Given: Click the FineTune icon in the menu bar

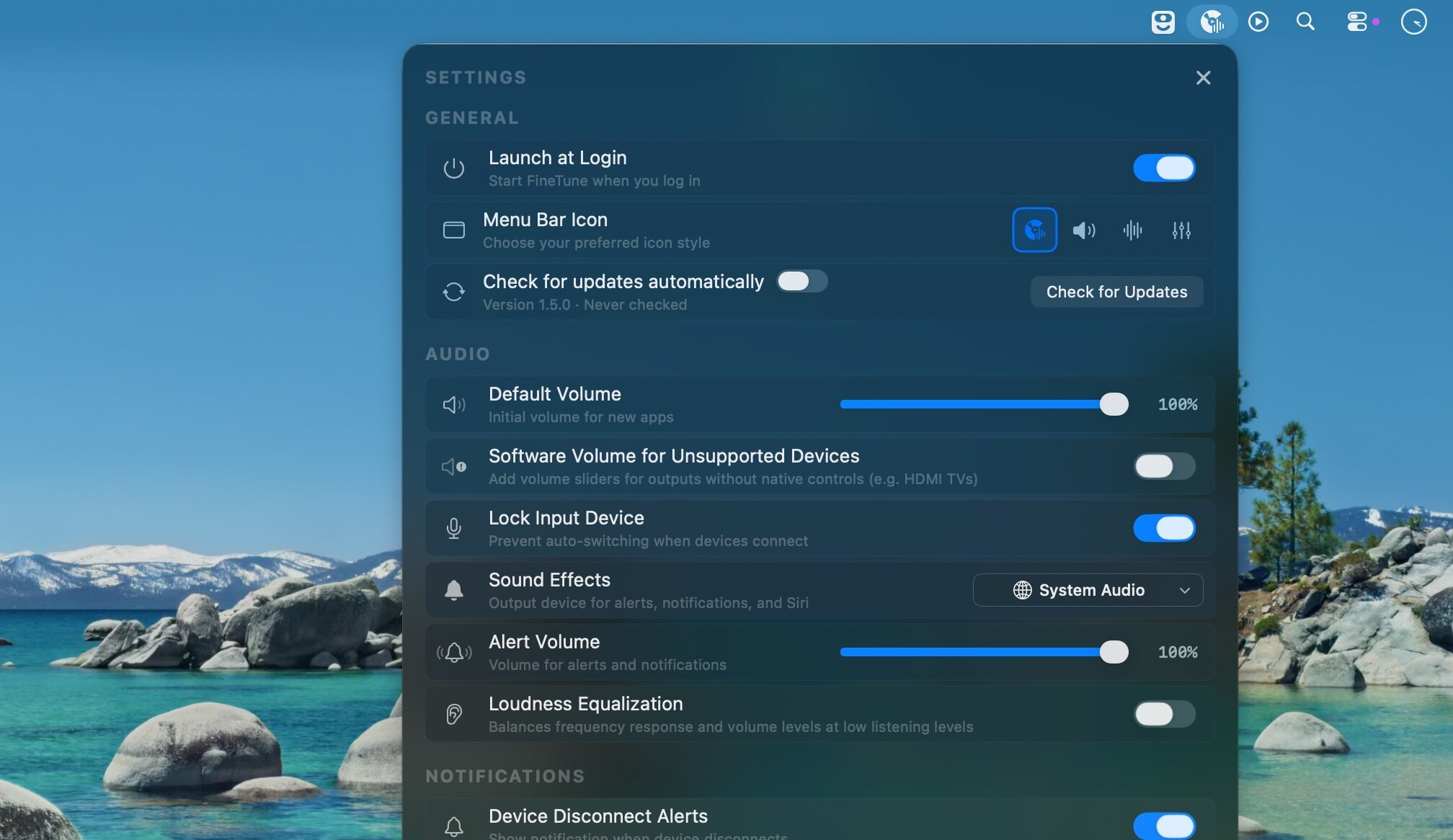Looking at the screenshot, I should pyautogui.click(x=1212, y=22).
